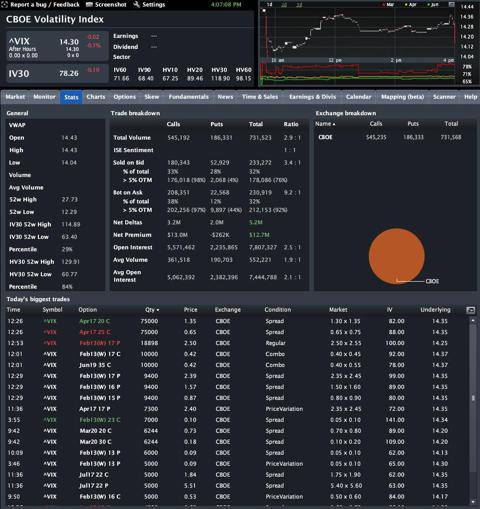
Task: Select the 3d chart range
Action: [299, 5]
